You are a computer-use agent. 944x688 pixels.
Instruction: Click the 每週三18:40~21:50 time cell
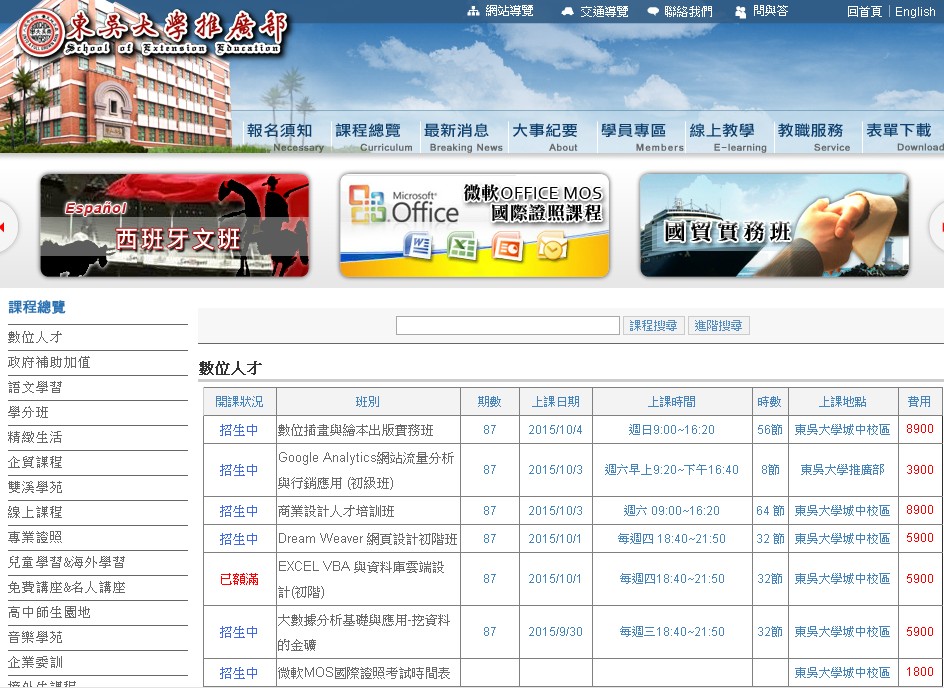click(x=671, y=632)
